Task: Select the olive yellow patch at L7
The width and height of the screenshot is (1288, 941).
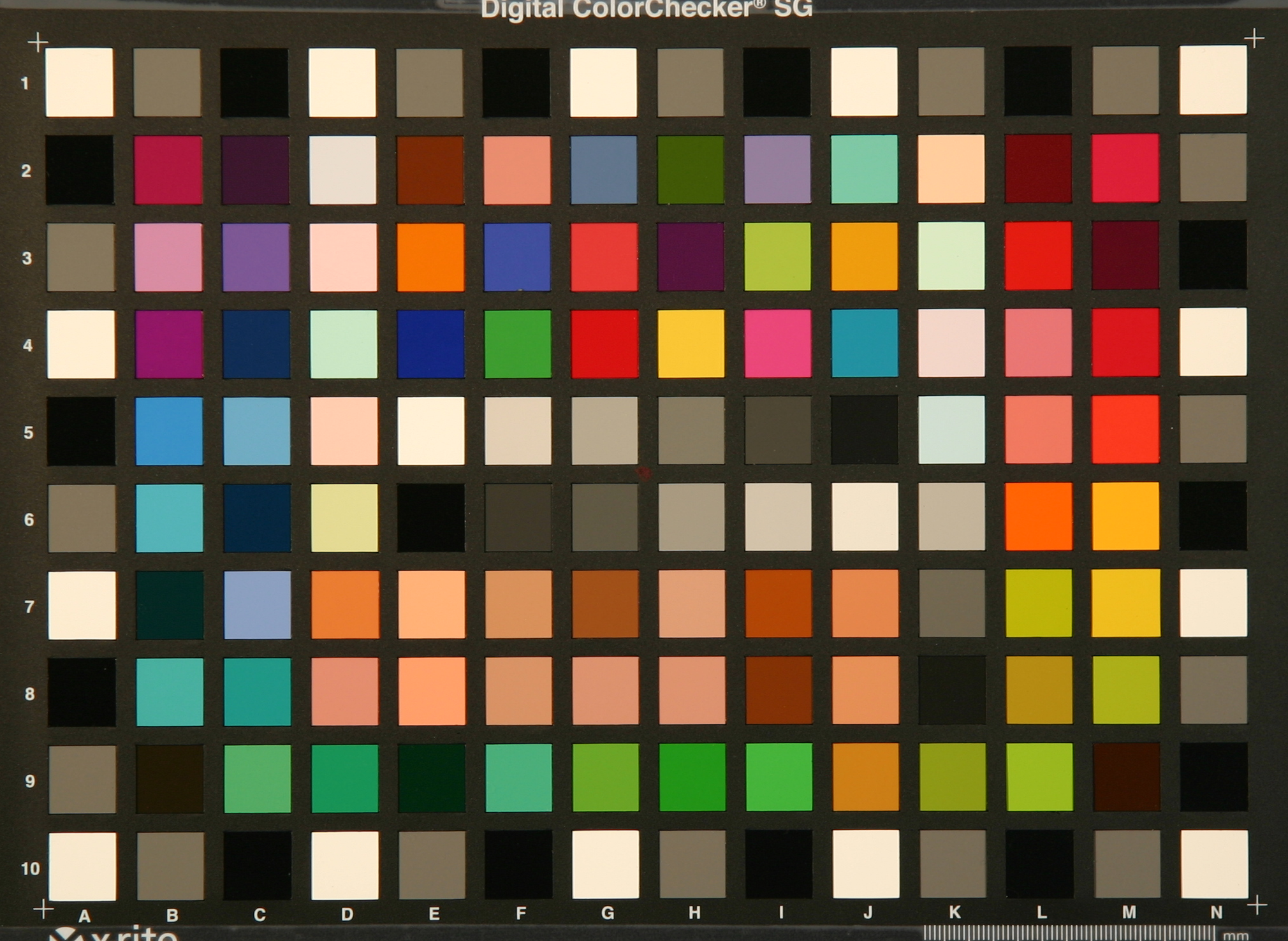Action: tap(1039, 603)
